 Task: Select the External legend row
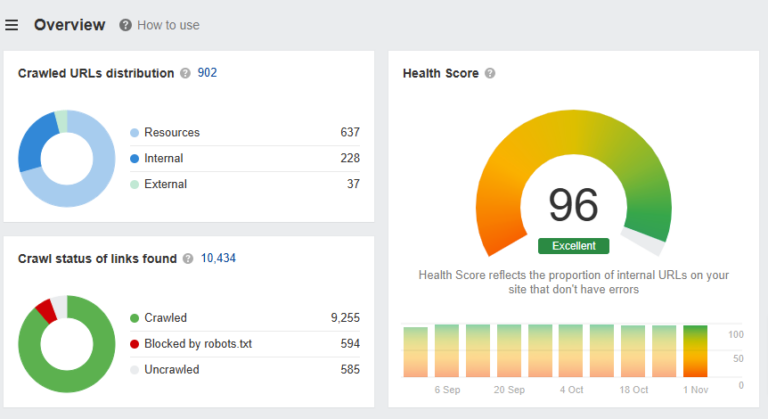point(245,184)
